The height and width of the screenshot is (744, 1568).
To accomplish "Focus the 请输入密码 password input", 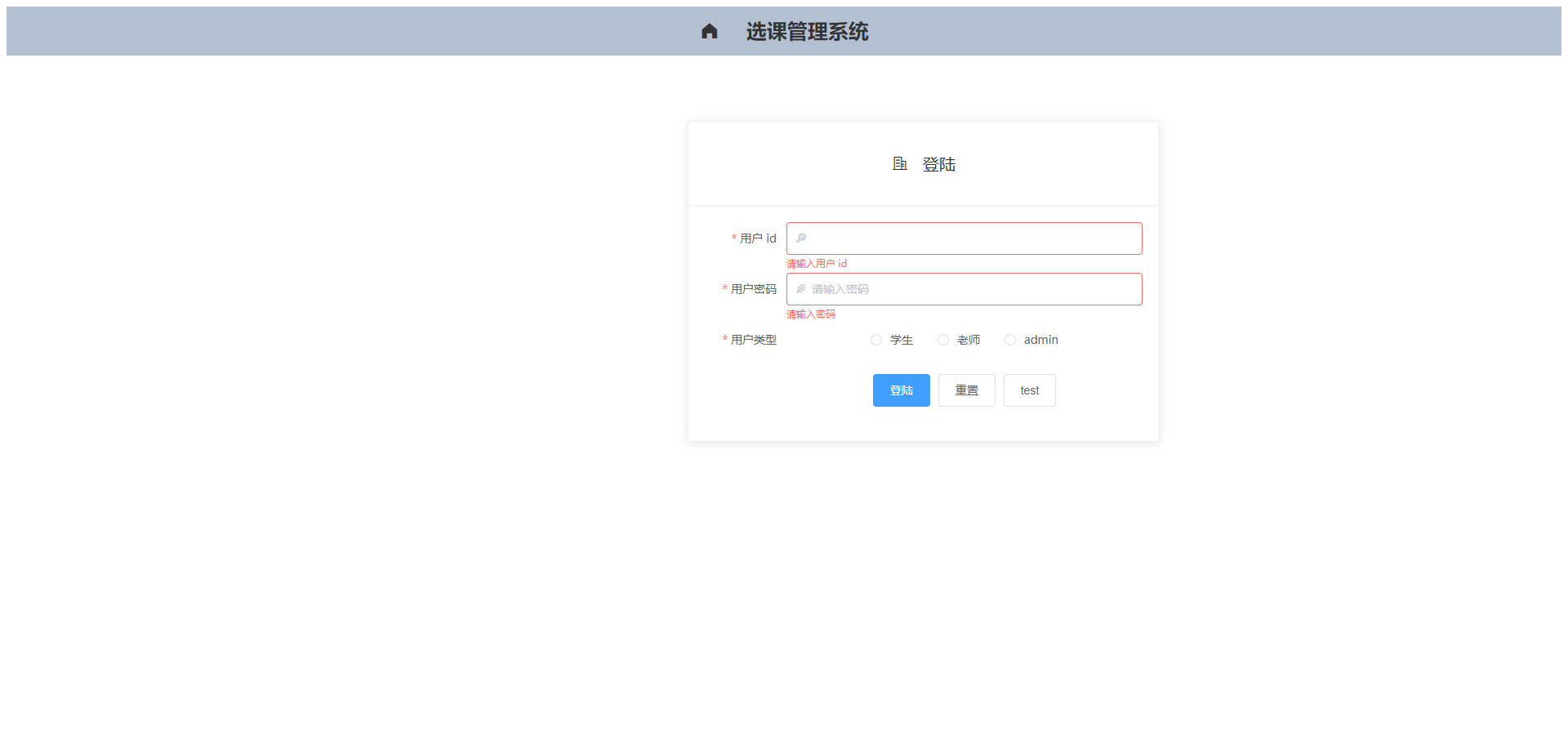I will coord(972,289).
